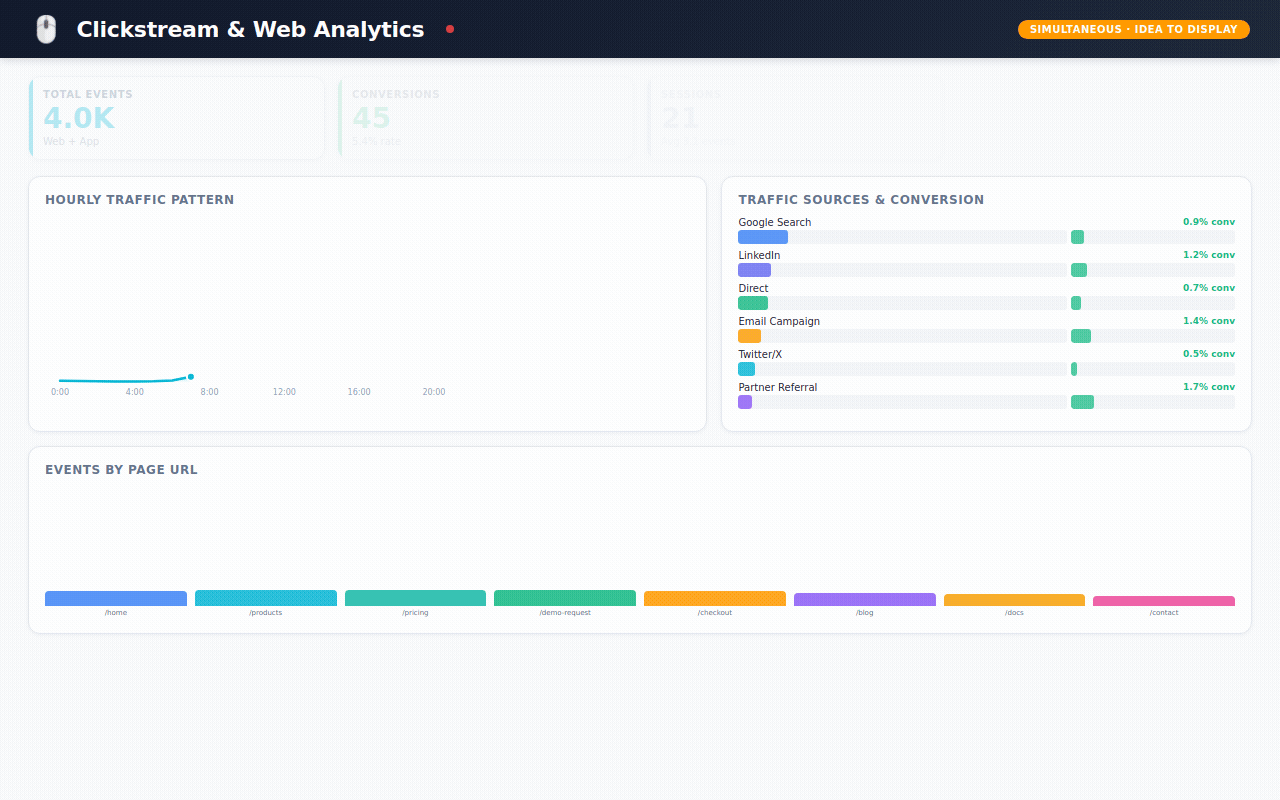Image resolution: width=1280 pixels, height=800 pixels.
Task: Click the 12:00 axis label on traffic chart
Action: pyautogui.click(x=284, y=392)
